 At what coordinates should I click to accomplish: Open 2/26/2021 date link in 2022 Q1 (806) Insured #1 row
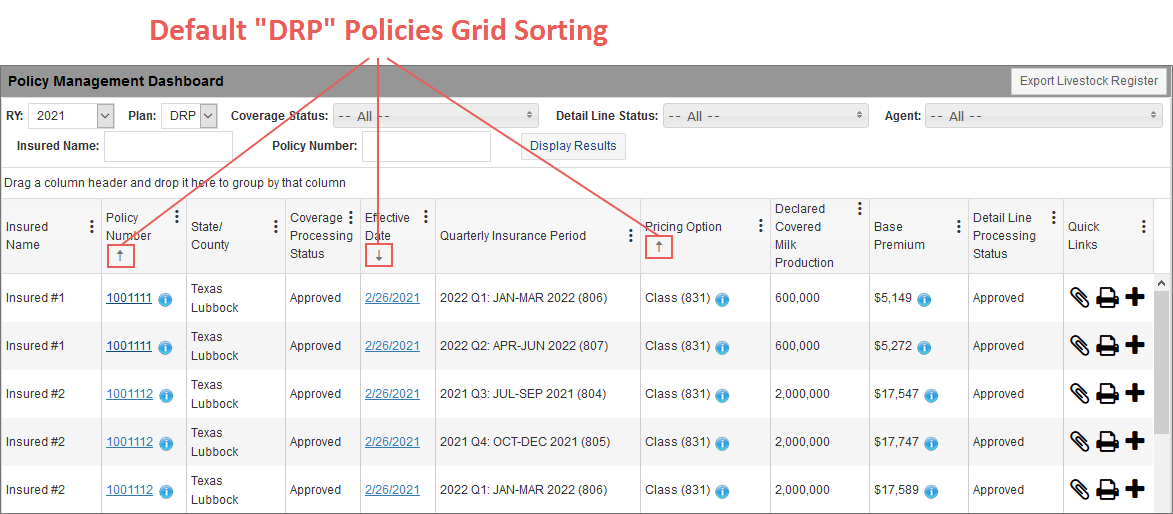pos(392,298)
